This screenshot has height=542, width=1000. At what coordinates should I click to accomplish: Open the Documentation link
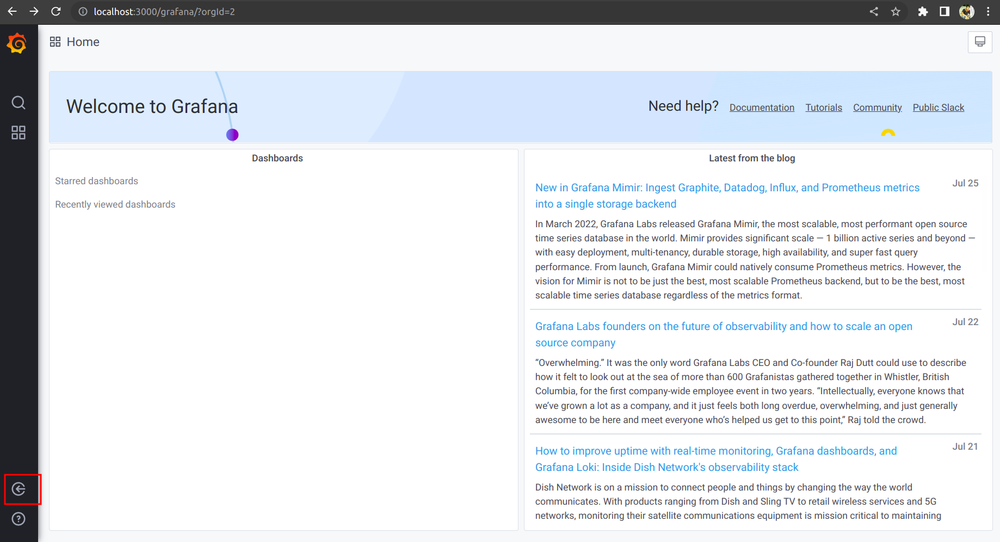point(761,108)
